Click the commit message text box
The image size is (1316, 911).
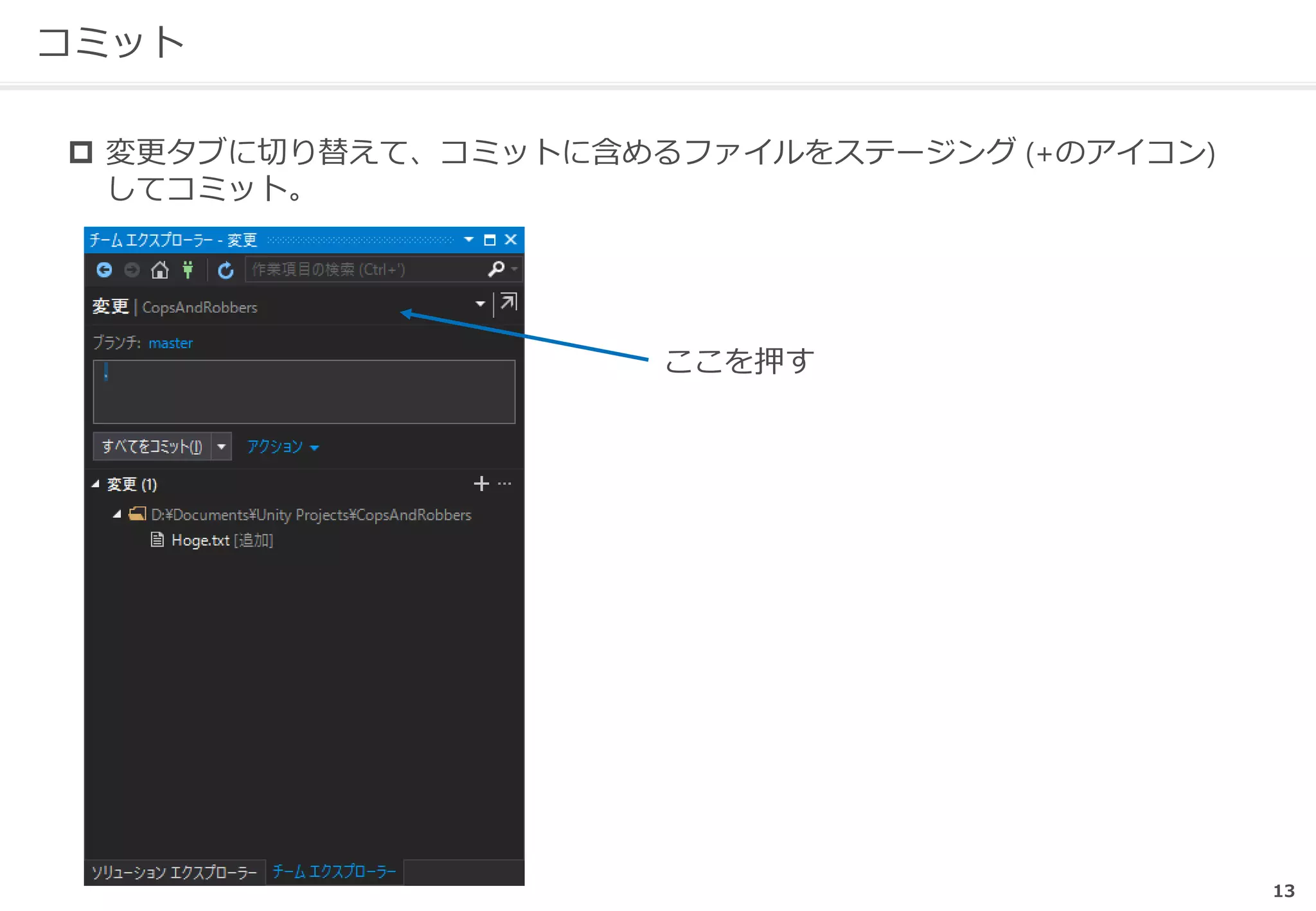coord(304,391)
